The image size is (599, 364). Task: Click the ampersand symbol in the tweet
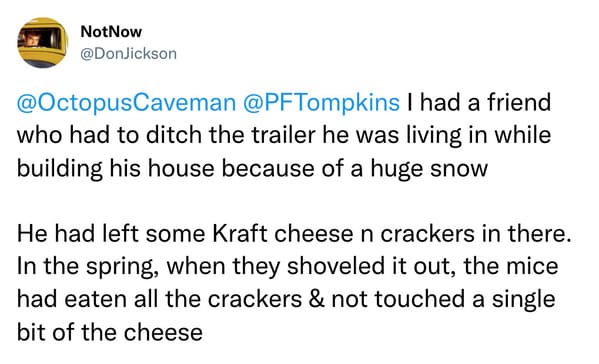tap(316, 299)
